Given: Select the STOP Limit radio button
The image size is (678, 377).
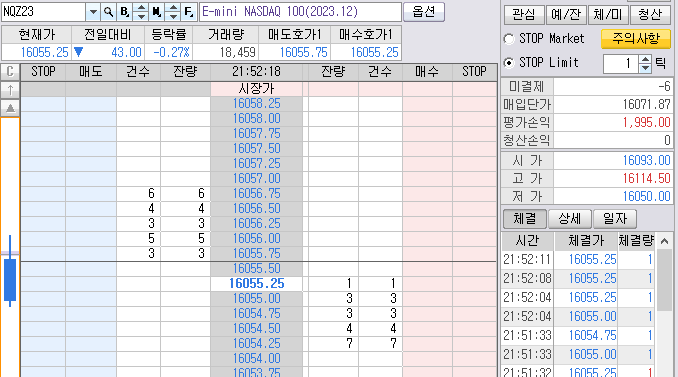Looking at the screenshot, I should click(509, 63).
